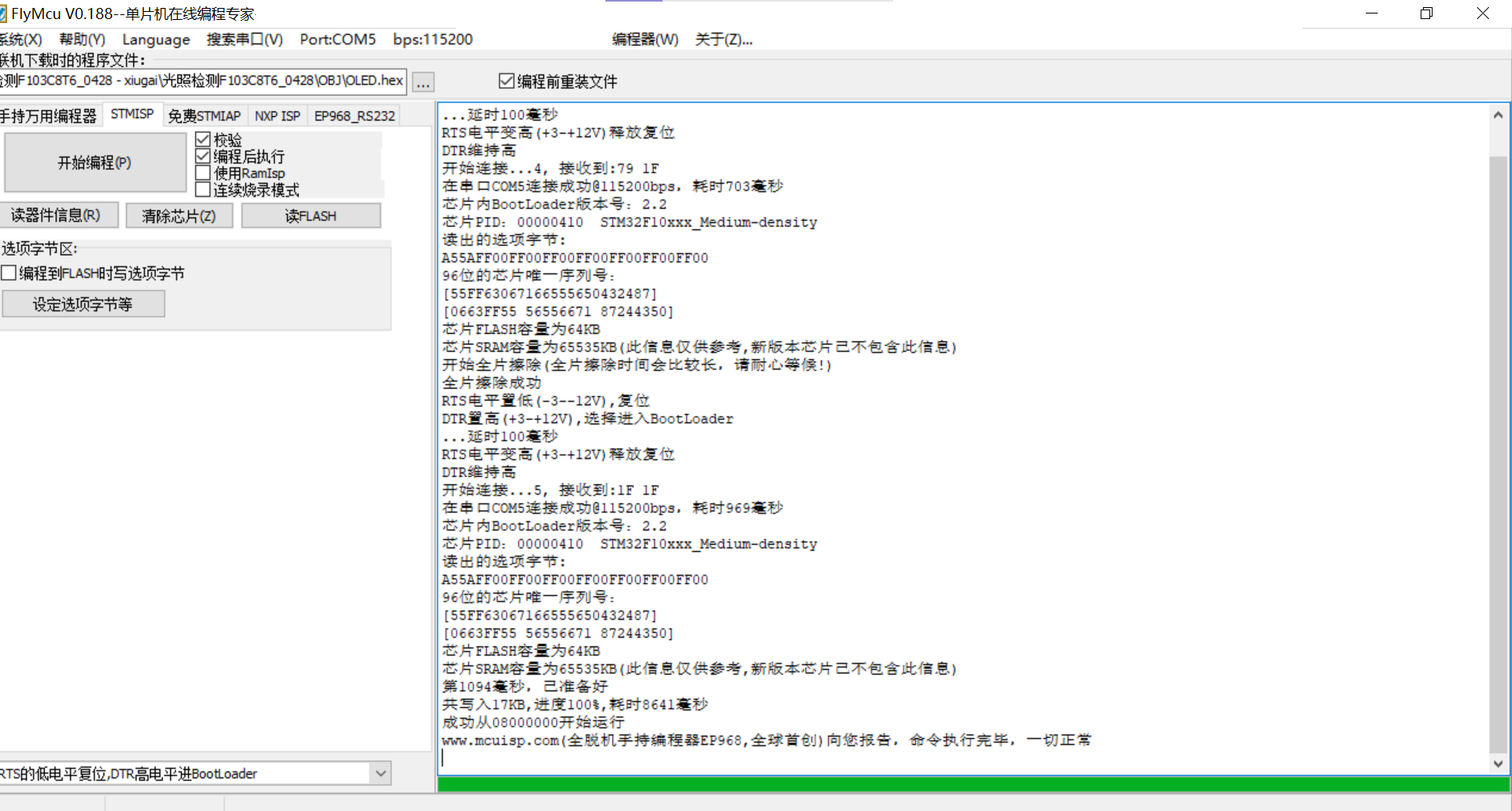Toggle 编程前重装文件 checkbox

[506, 81]
